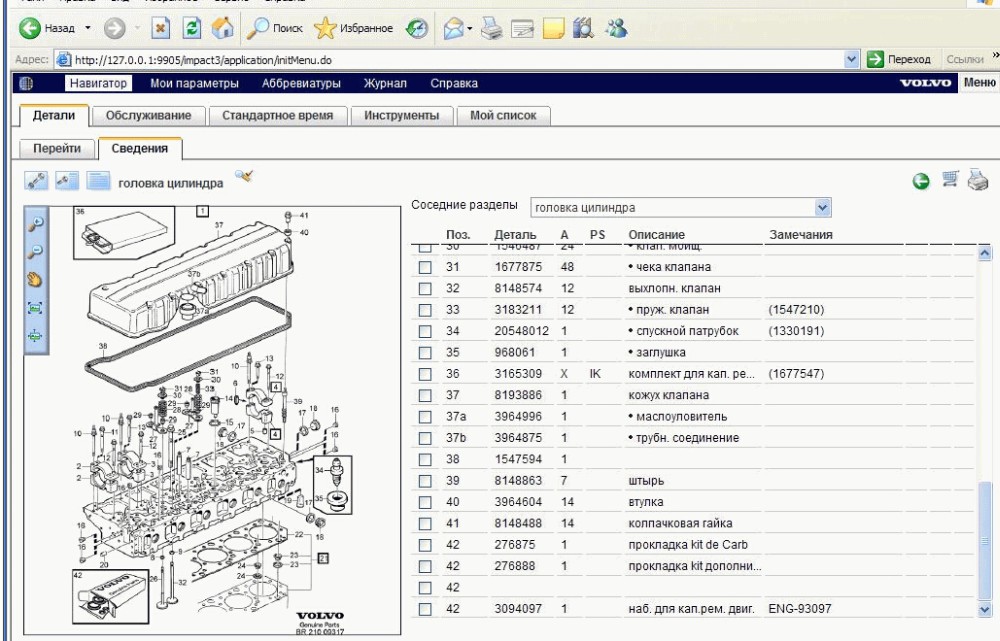Open the Back button history dropdown arrow
1000x641 pixels.
coord(88,28)
